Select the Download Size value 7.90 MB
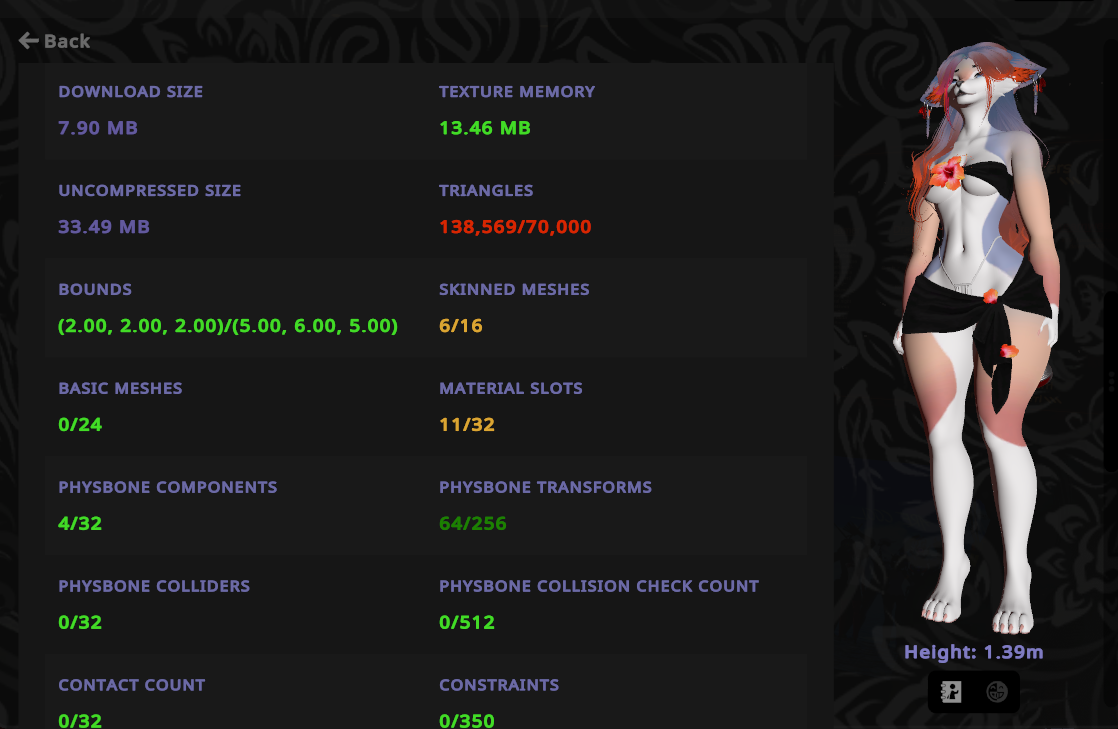Viewport: 1118px width, 729px height. (98, 128)
